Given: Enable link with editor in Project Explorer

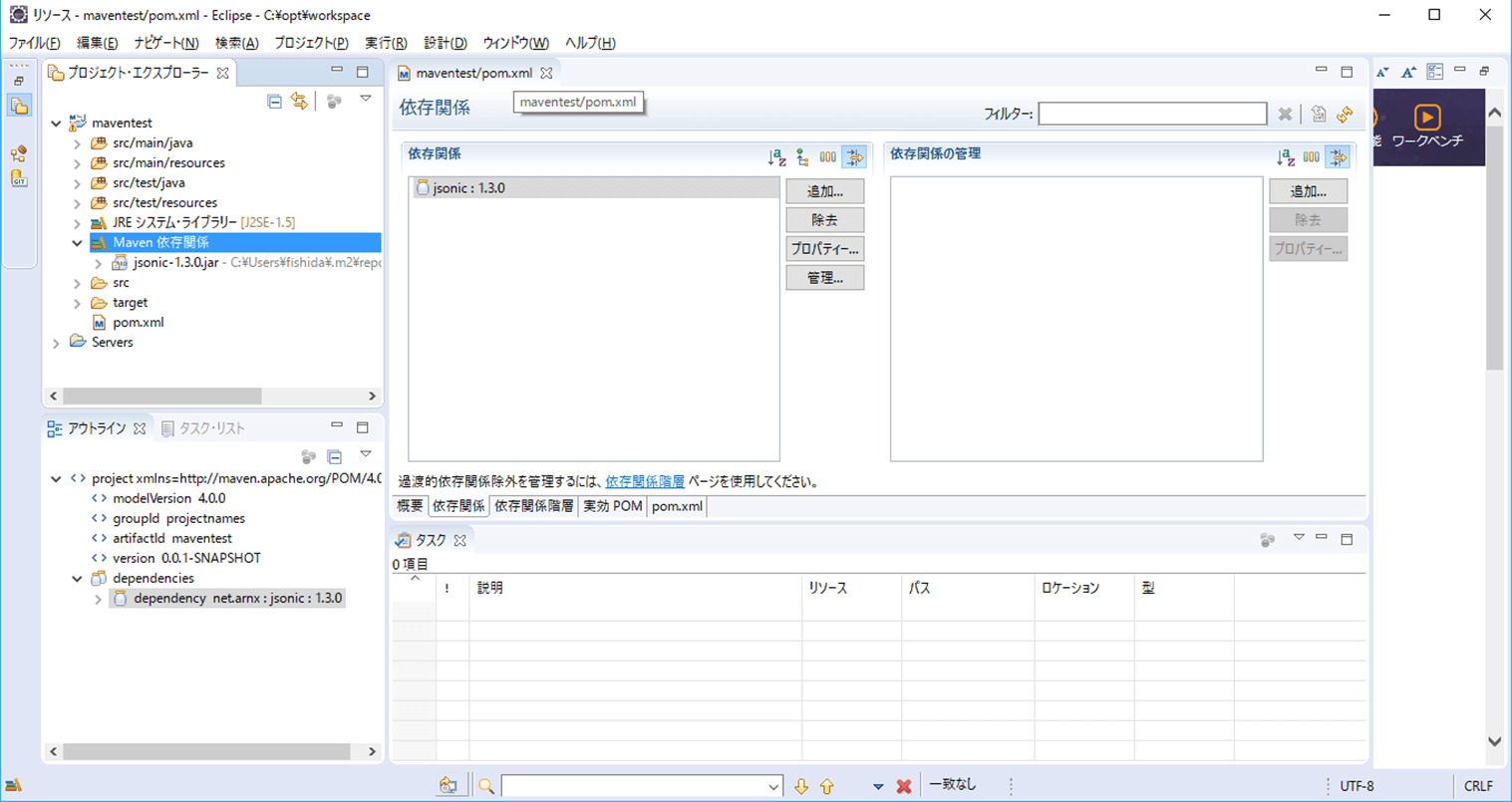Looking at the screenshot, I should [x=298, y=100].
